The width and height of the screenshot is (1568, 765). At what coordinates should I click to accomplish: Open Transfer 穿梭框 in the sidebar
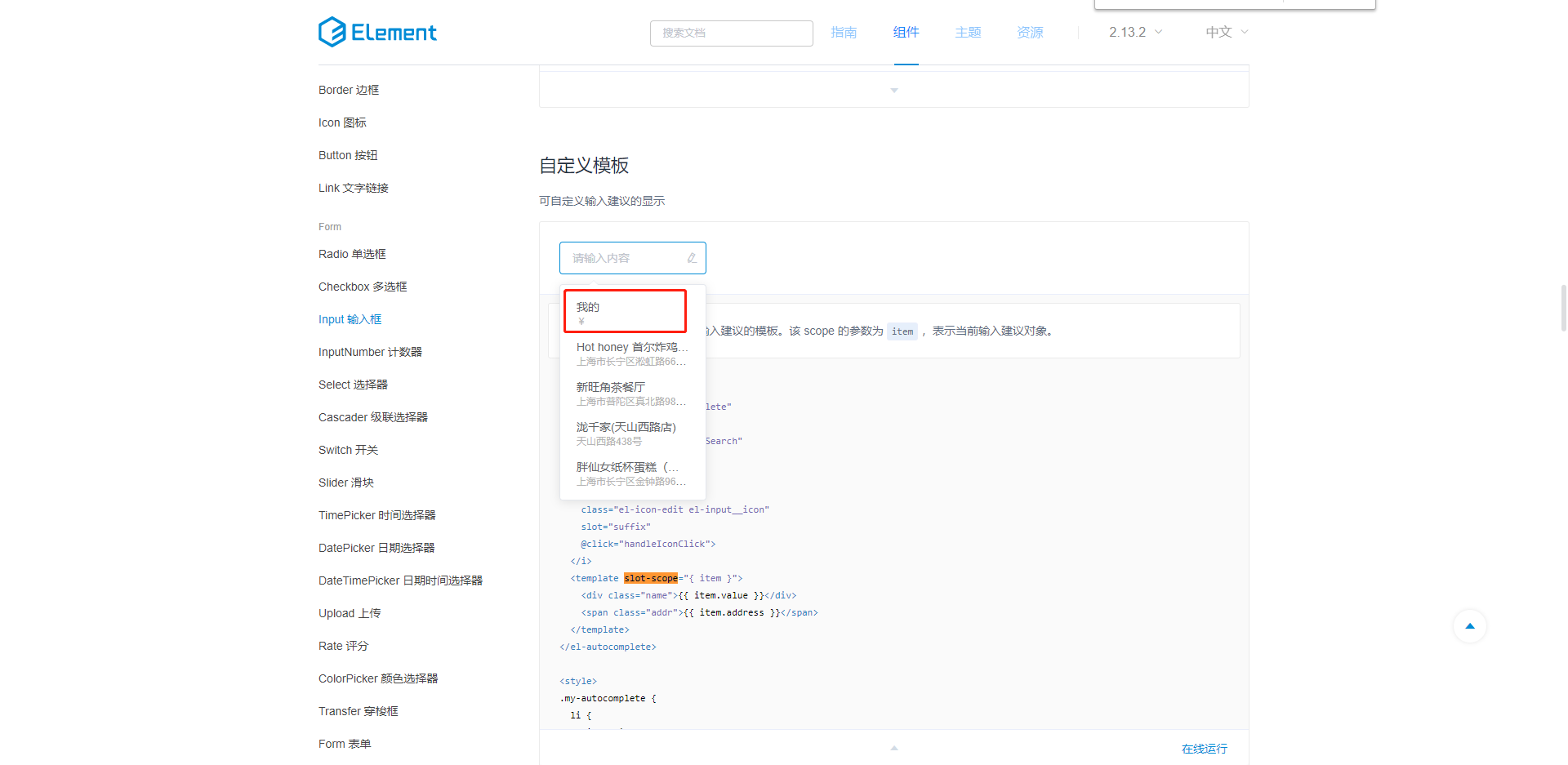pos(359,711)
